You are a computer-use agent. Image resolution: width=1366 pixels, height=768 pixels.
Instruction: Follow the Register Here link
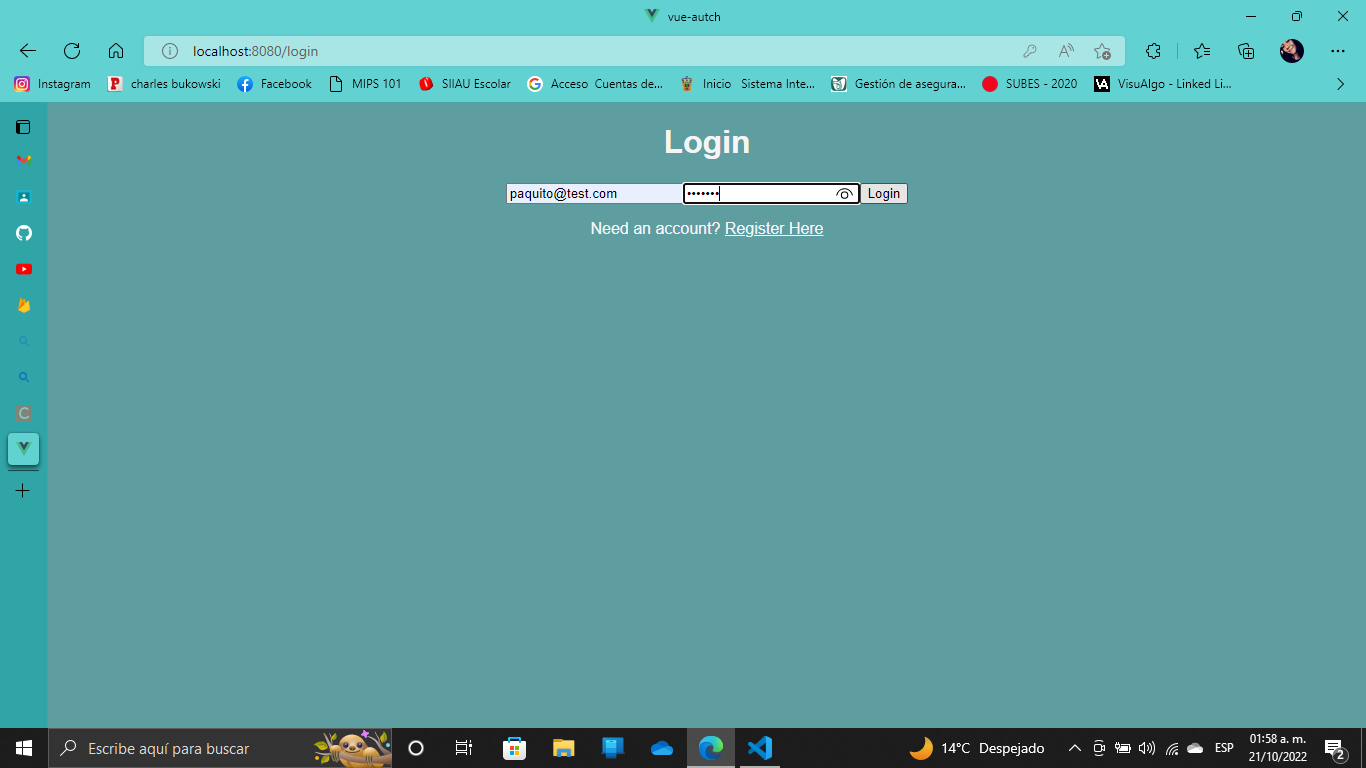point(773,228)
